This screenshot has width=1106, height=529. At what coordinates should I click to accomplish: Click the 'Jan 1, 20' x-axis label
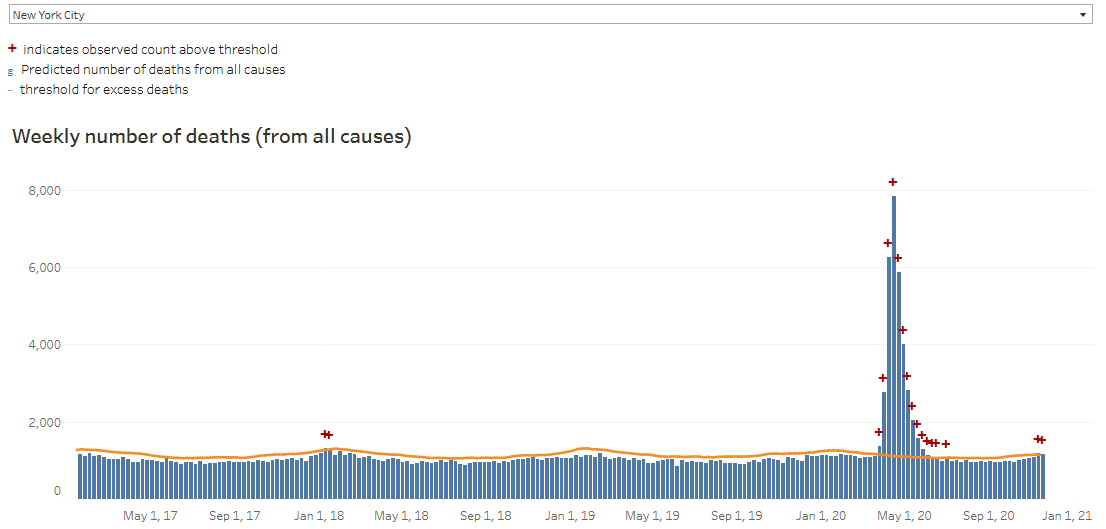tap(819, 516)
